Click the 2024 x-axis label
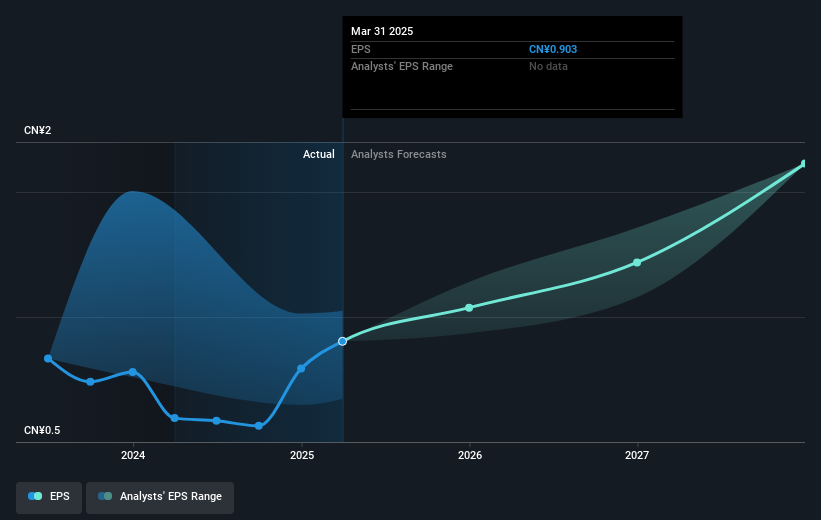The height and width of the screenshot is (520, 821). 133,455
